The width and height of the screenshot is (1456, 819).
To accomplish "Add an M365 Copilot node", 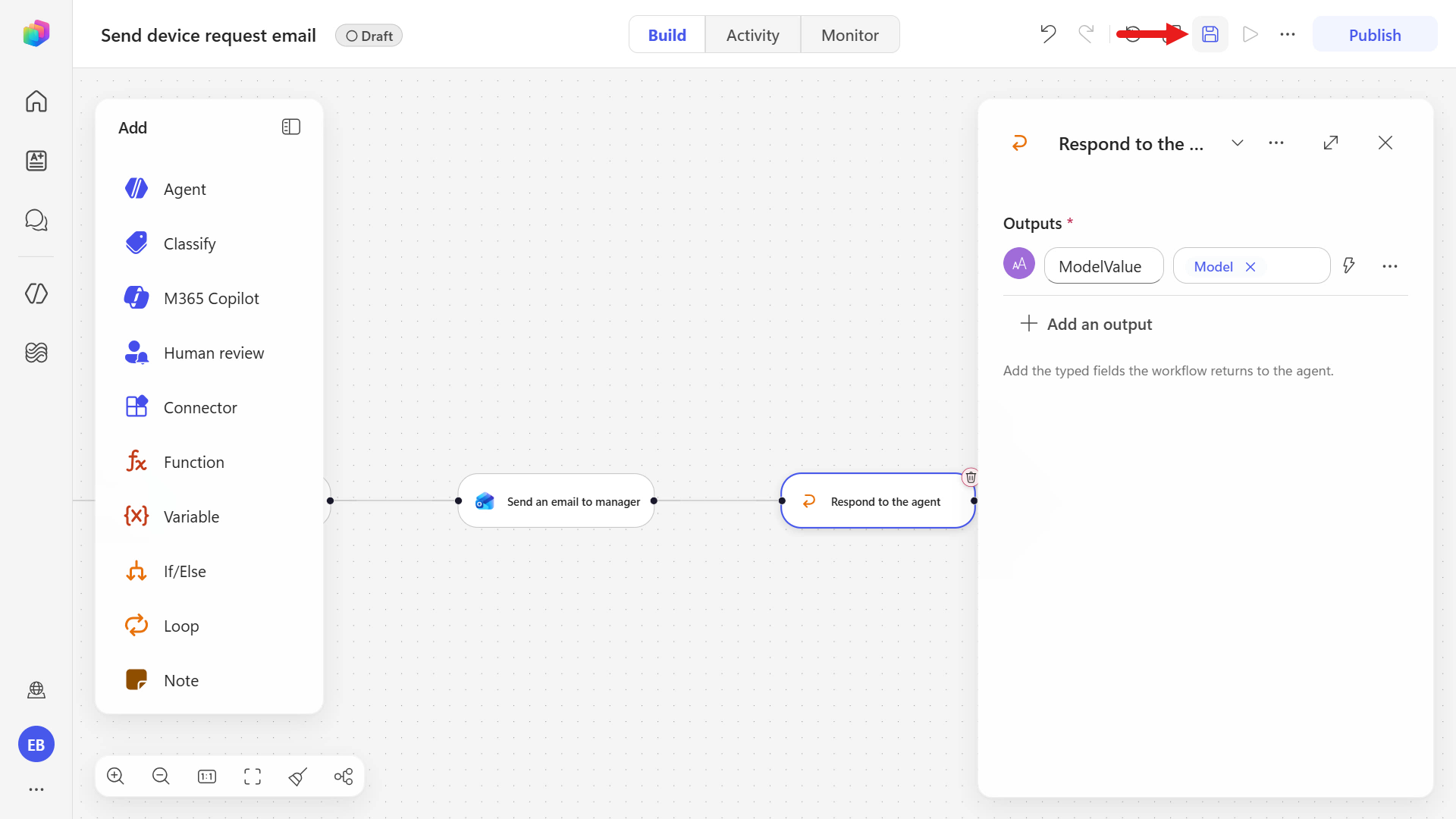I will [x=209, y=298].
